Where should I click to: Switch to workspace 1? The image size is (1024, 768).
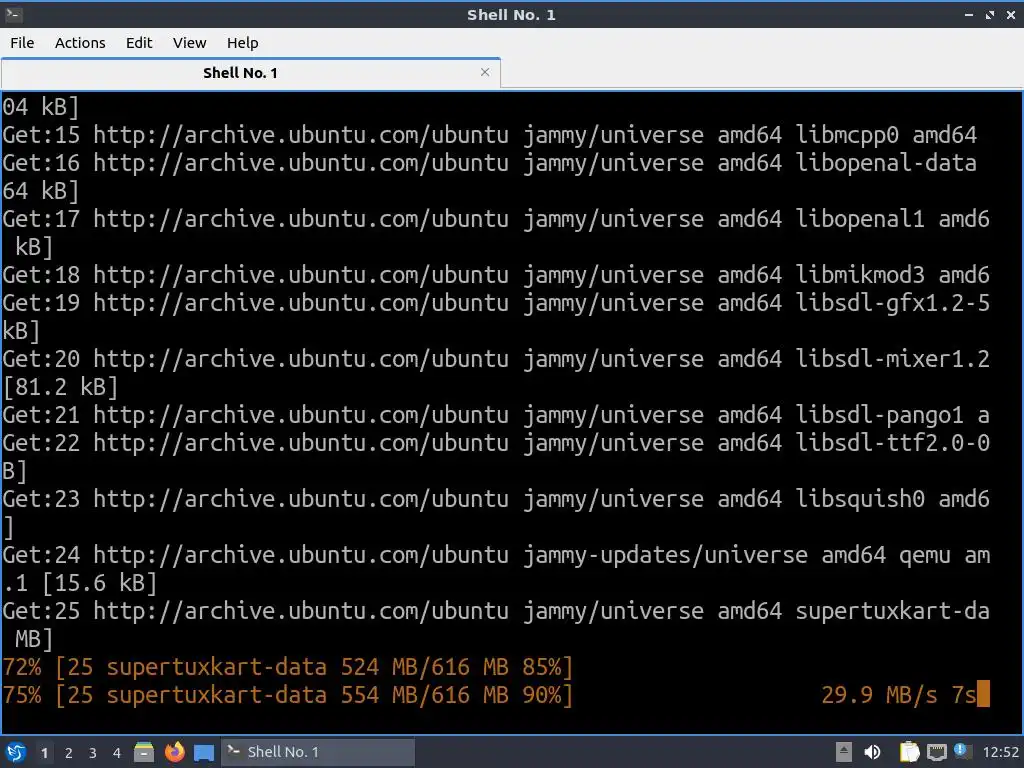[44, 753]
